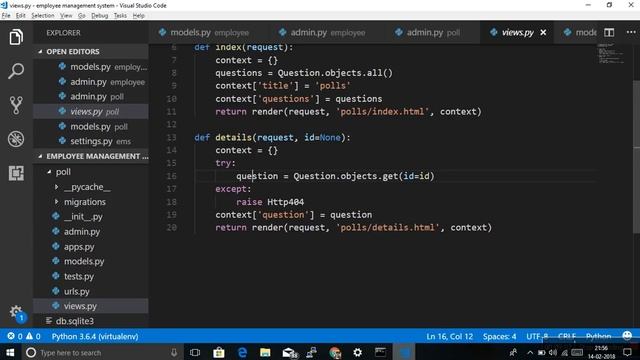Change file encoding UTF-8
640x360 pixels.
pyautogui.click(x=537, y=336)
